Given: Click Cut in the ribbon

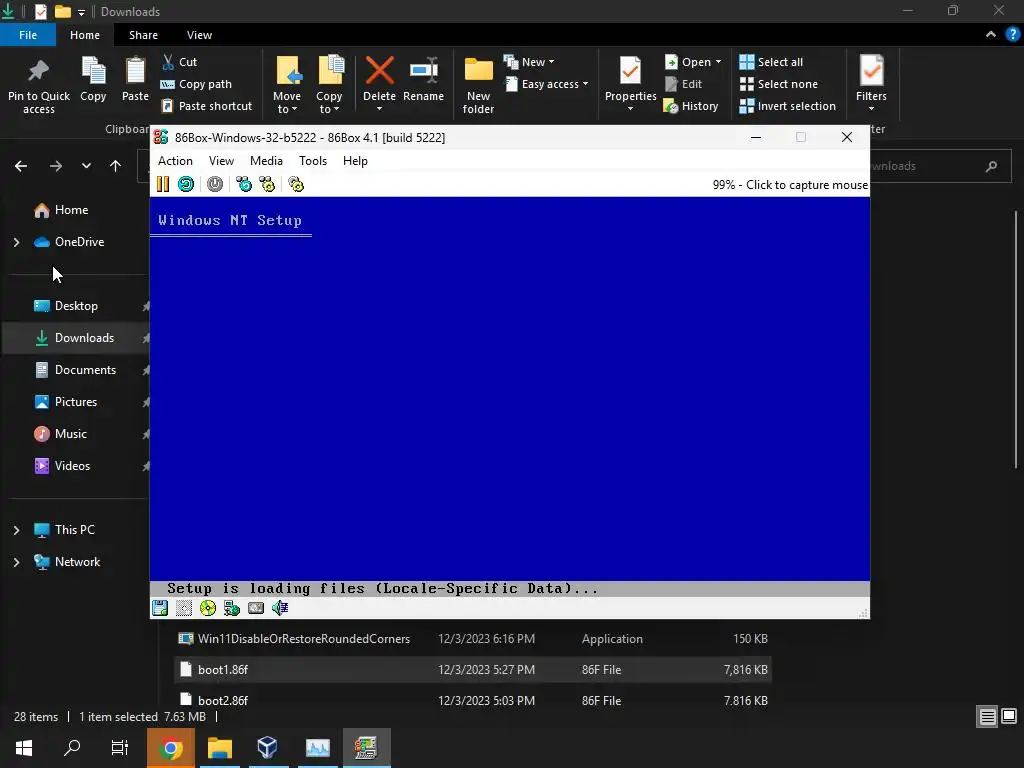Looking at the screenshot, I should coord(179,62).
